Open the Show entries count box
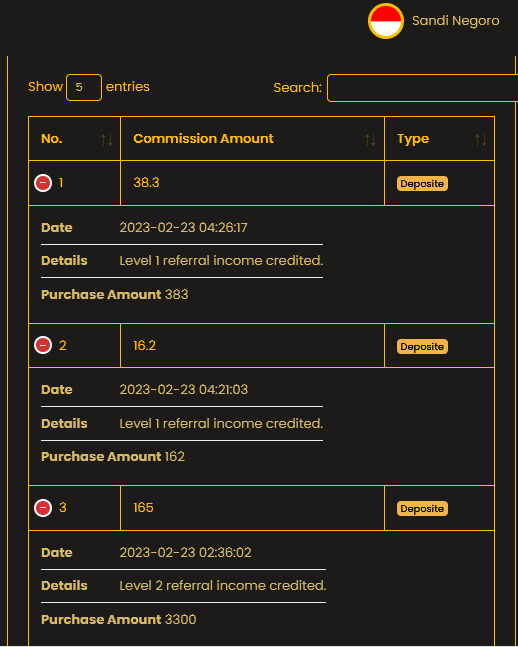 click(84, 87)
